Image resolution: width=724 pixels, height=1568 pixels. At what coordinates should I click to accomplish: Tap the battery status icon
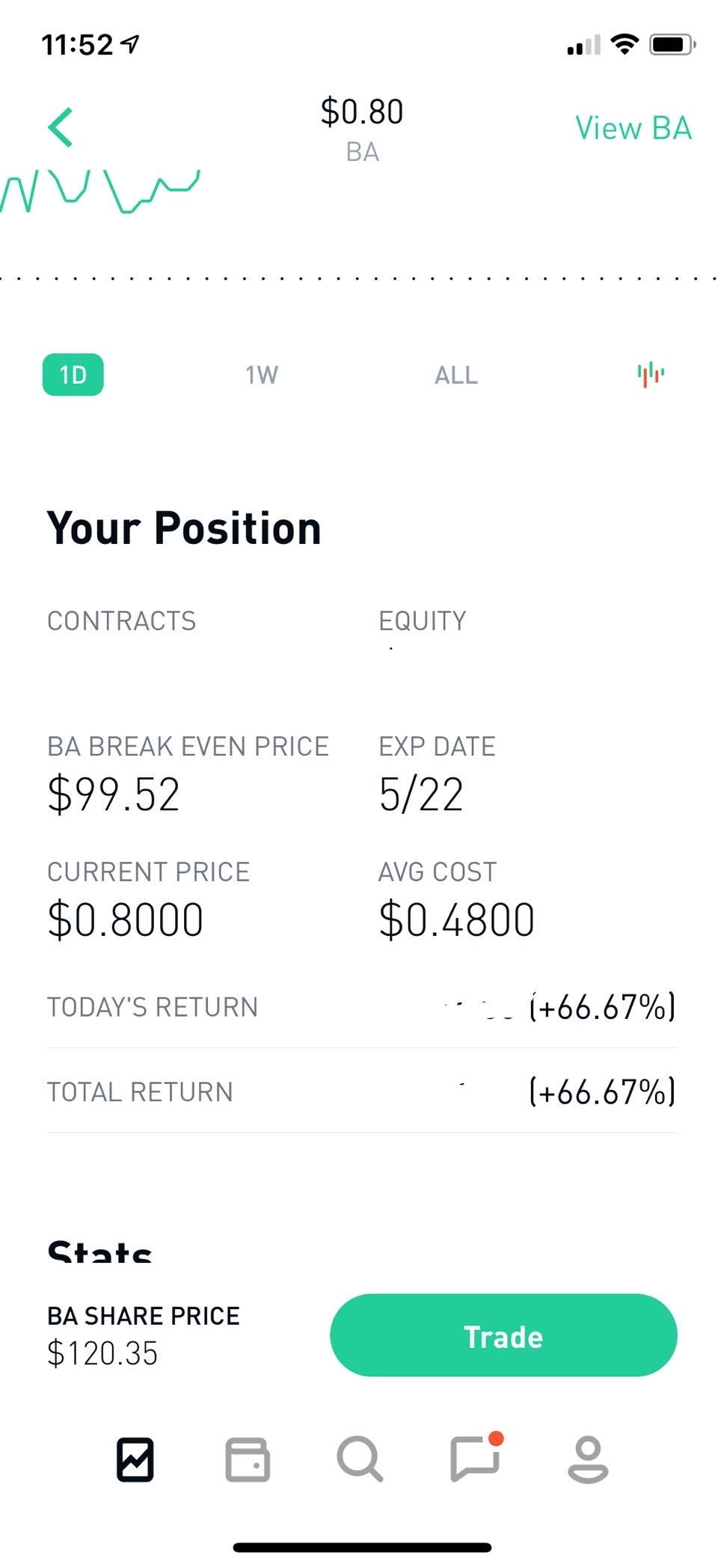(x=672, y=45)
